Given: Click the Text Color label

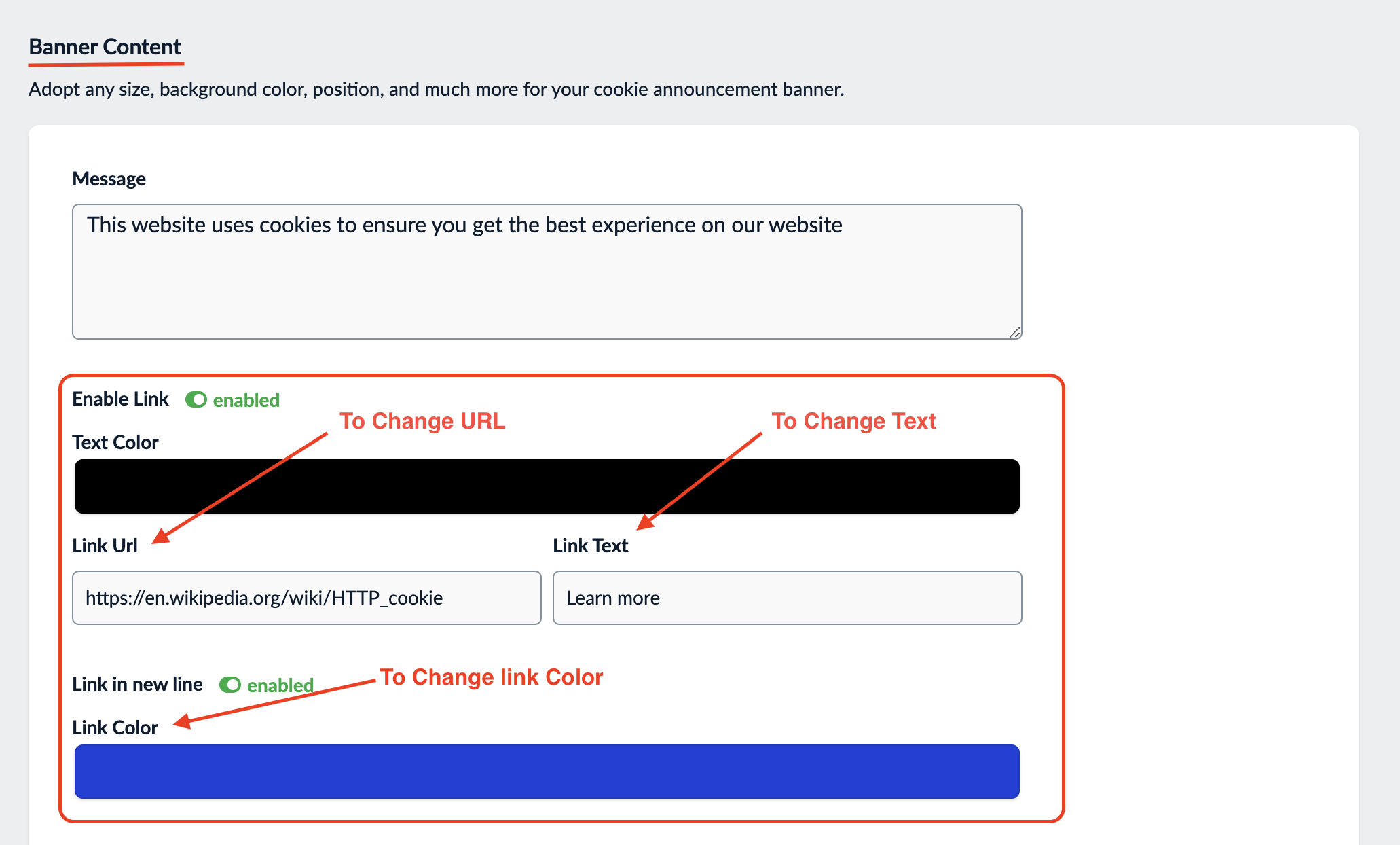Looking at the screenshot, I should 115,442.
